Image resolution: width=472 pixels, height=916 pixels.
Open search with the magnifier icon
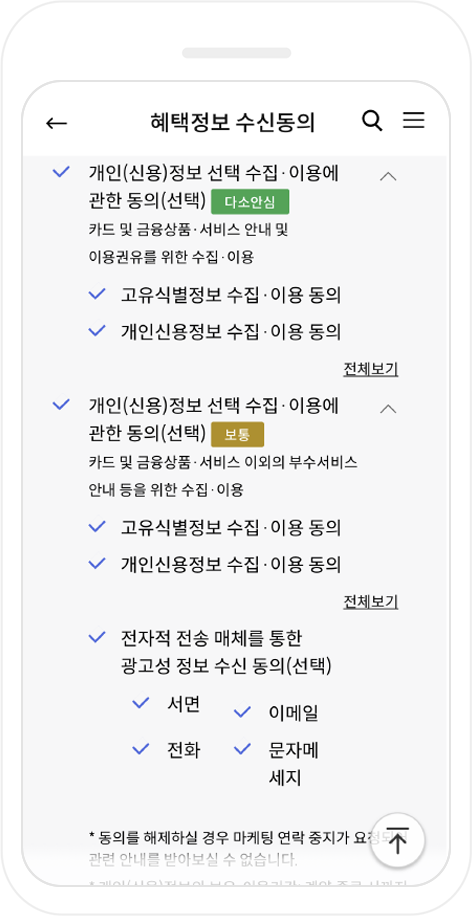pos(372,121)
